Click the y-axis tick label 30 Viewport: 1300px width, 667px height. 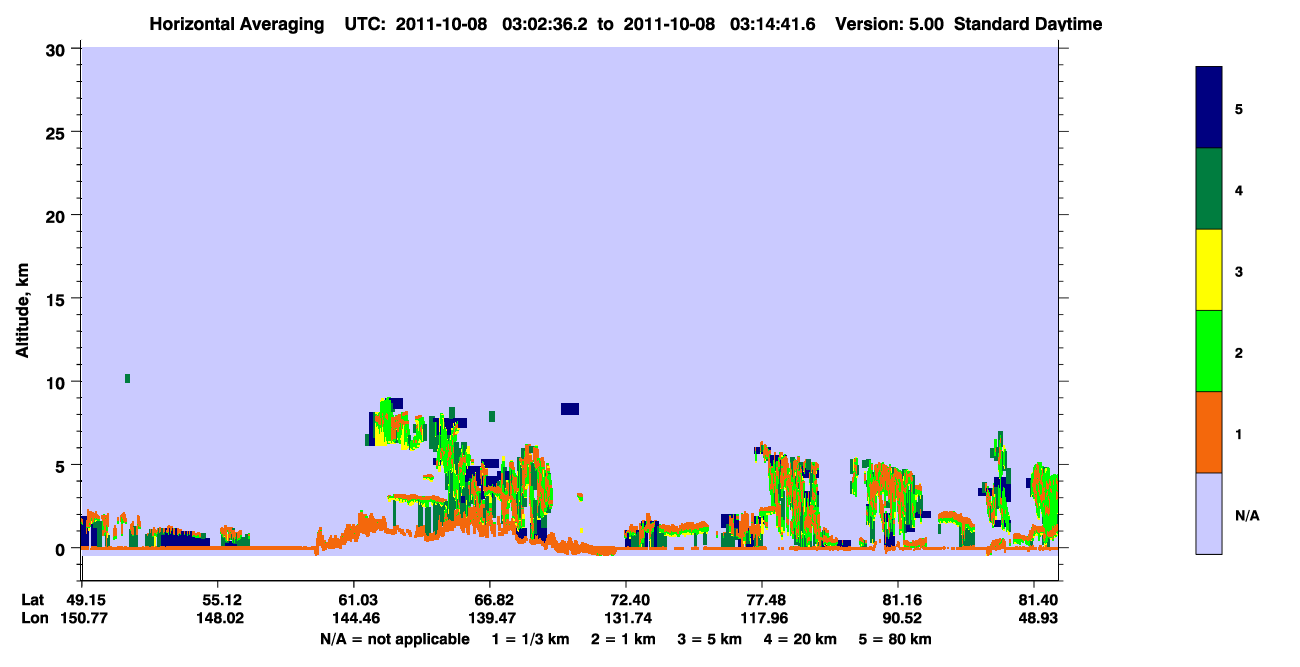coord(58,49)
